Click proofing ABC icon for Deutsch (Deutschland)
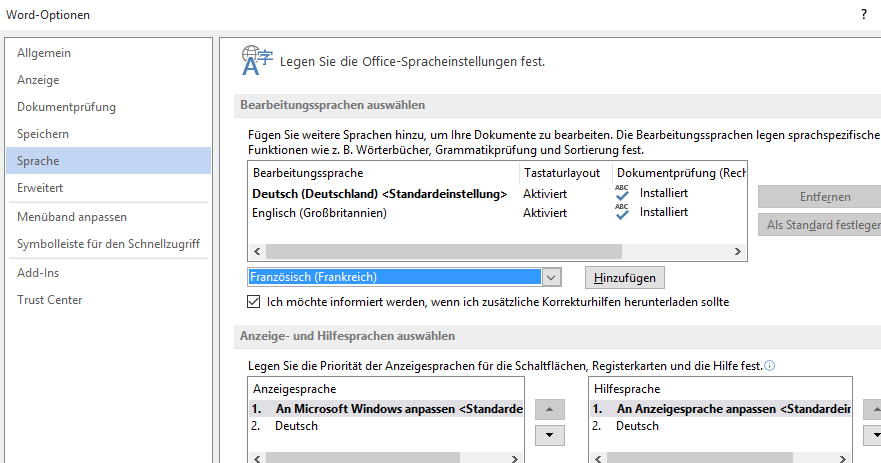 622,193
